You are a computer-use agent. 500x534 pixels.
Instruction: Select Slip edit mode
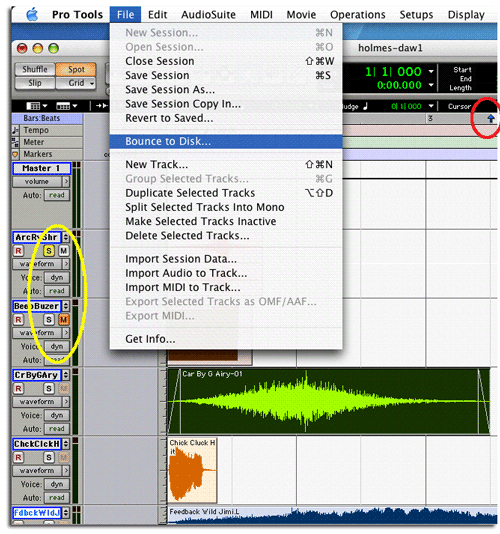tap(35, 83)
